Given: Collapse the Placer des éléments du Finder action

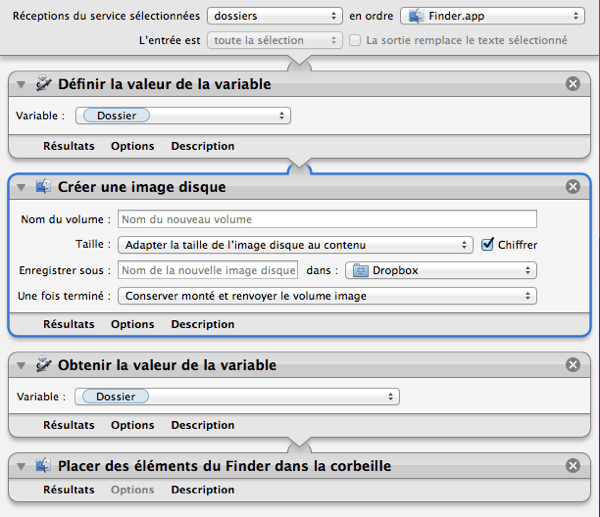Looking at the screenshot, I should [21, 466].
